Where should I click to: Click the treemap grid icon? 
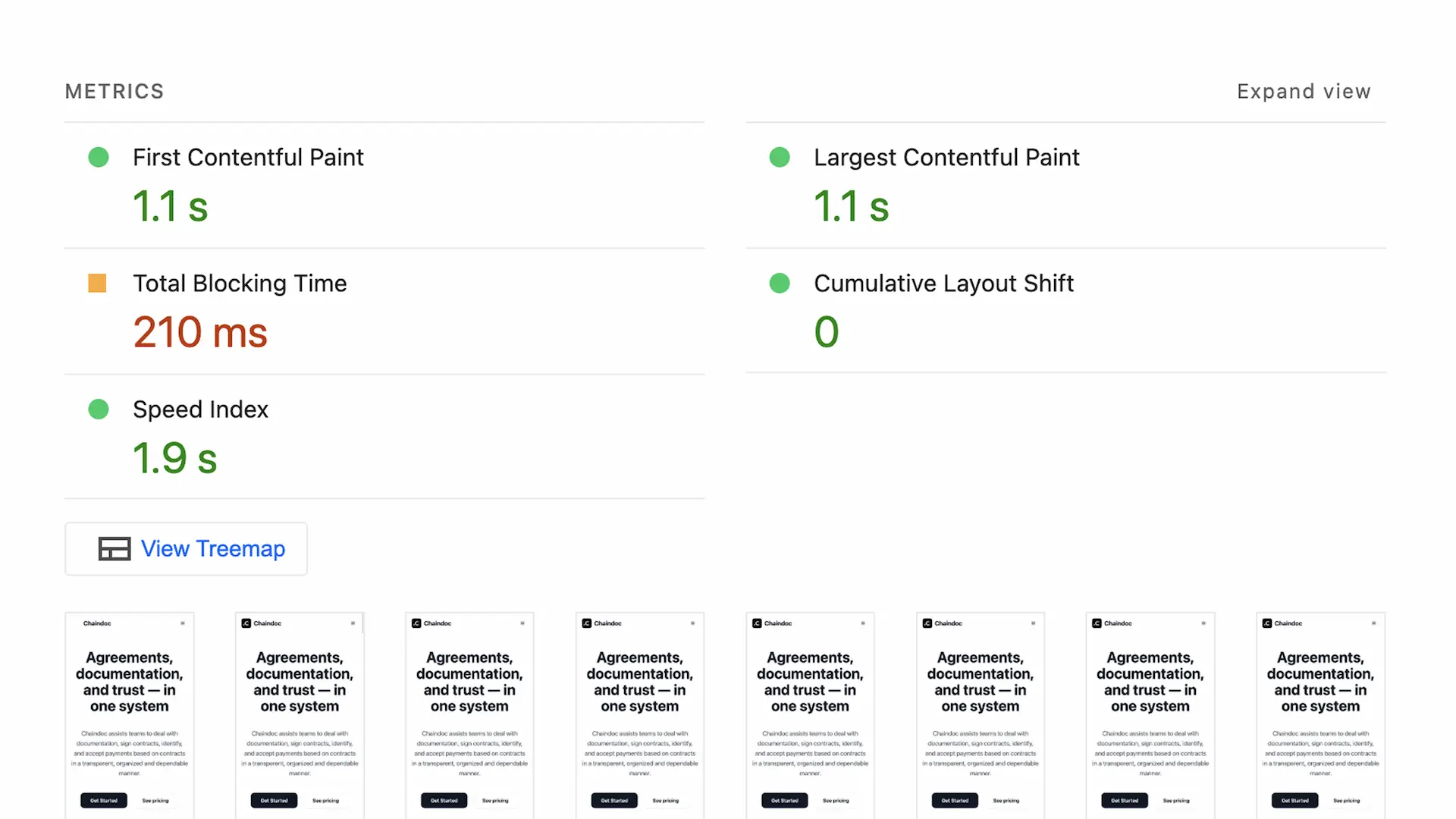coord(115,549)
